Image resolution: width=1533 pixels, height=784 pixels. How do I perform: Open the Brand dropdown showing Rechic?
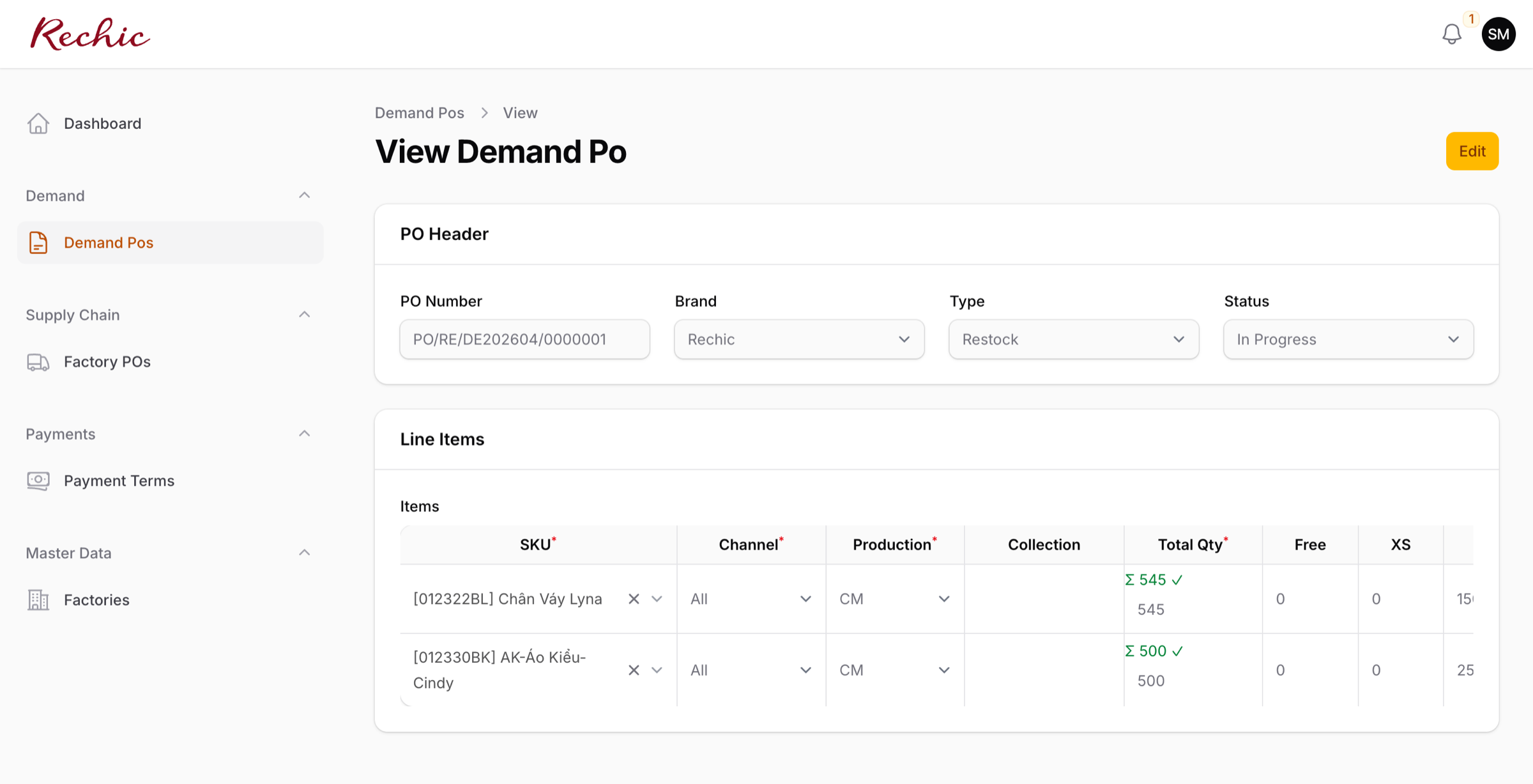pyautogui.click(x=799, y=339)
